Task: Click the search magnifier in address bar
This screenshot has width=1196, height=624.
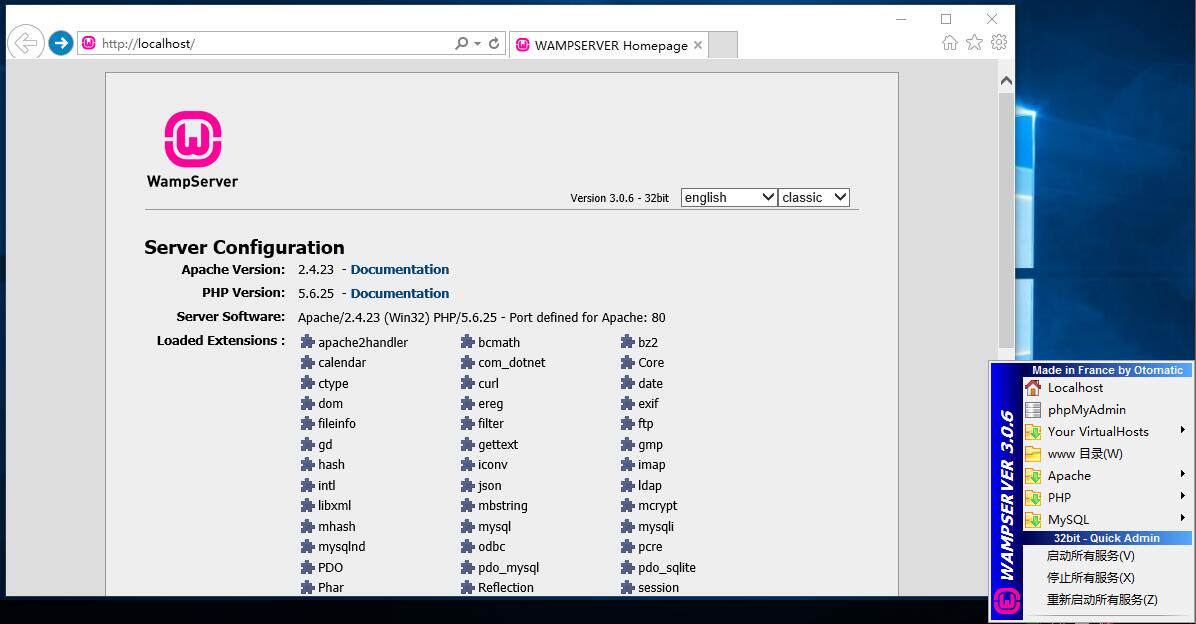Action: point(461,43)
